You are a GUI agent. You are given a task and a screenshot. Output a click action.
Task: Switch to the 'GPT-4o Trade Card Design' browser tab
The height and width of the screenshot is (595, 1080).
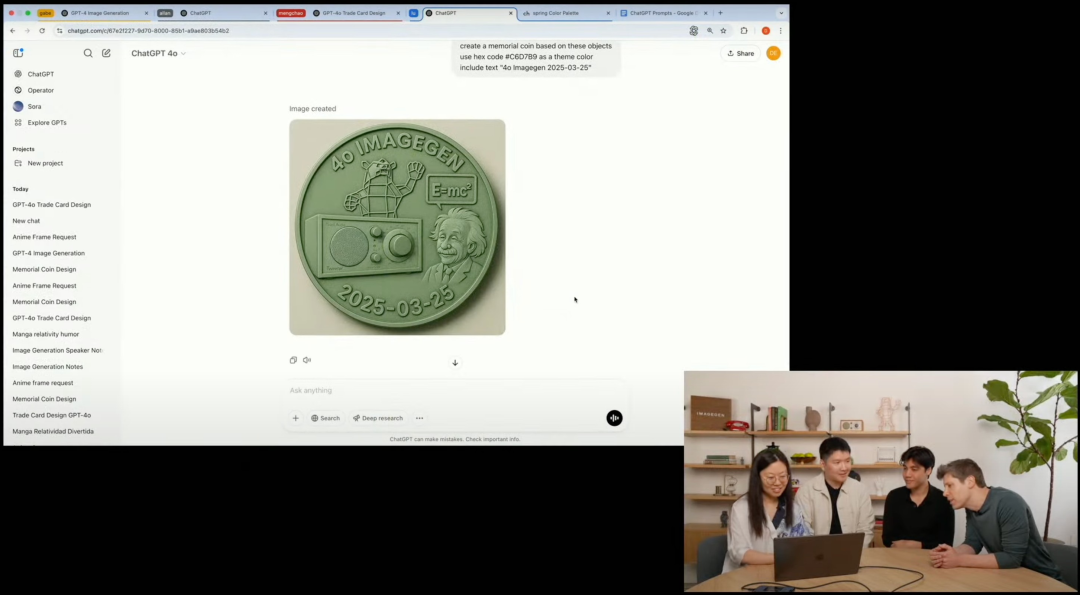click(356, 13)
